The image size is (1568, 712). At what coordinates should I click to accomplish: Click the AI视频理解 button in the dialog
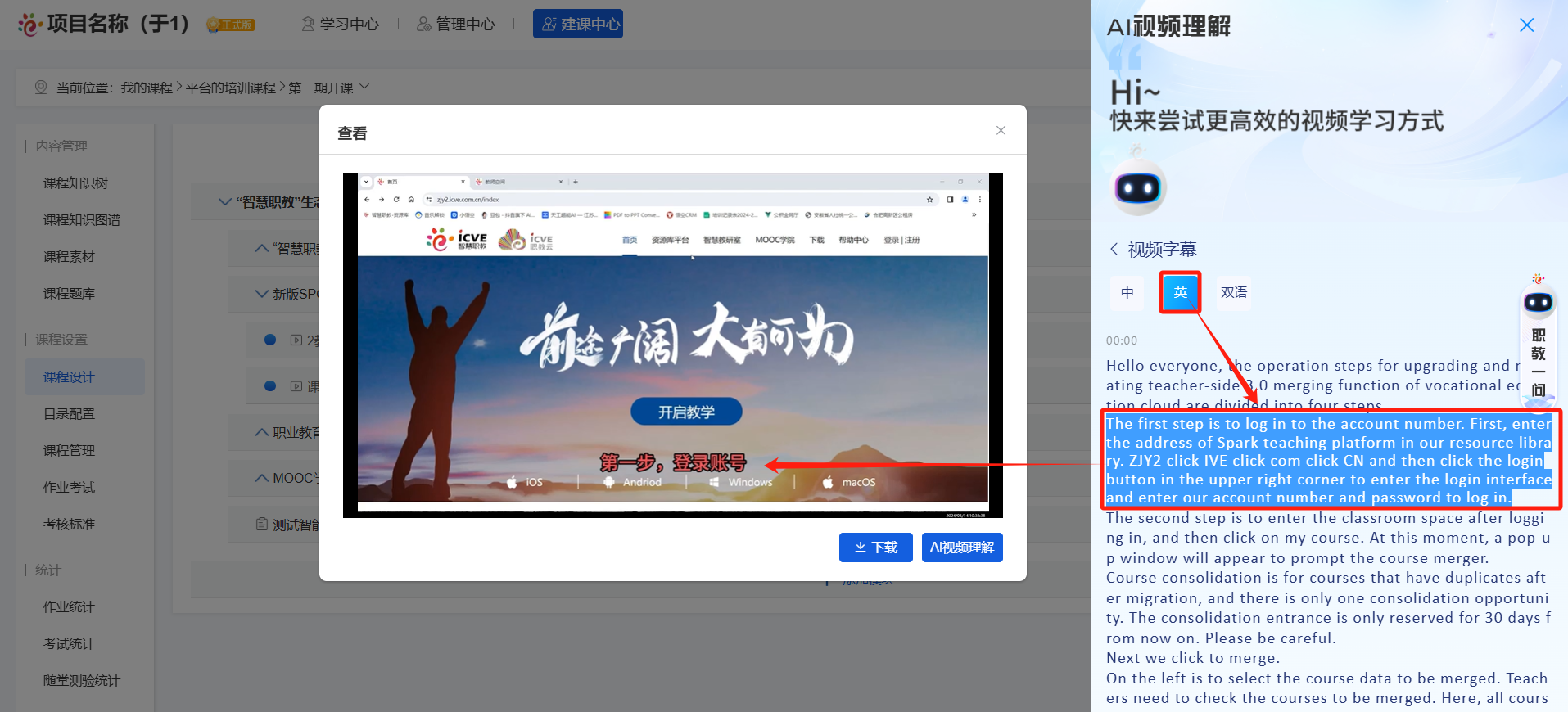[962, 548]
